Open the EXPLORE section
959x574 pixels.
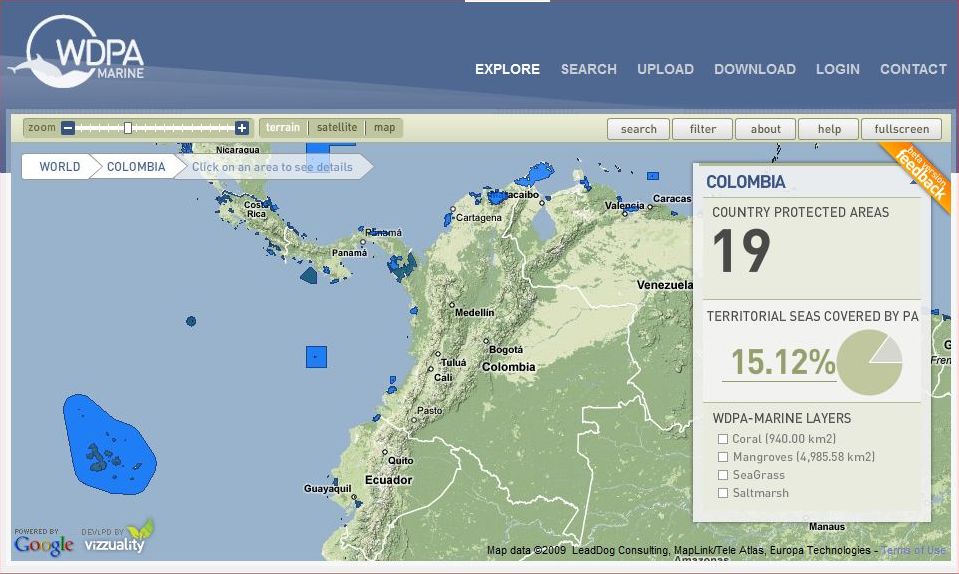click(x=507, y=69)
